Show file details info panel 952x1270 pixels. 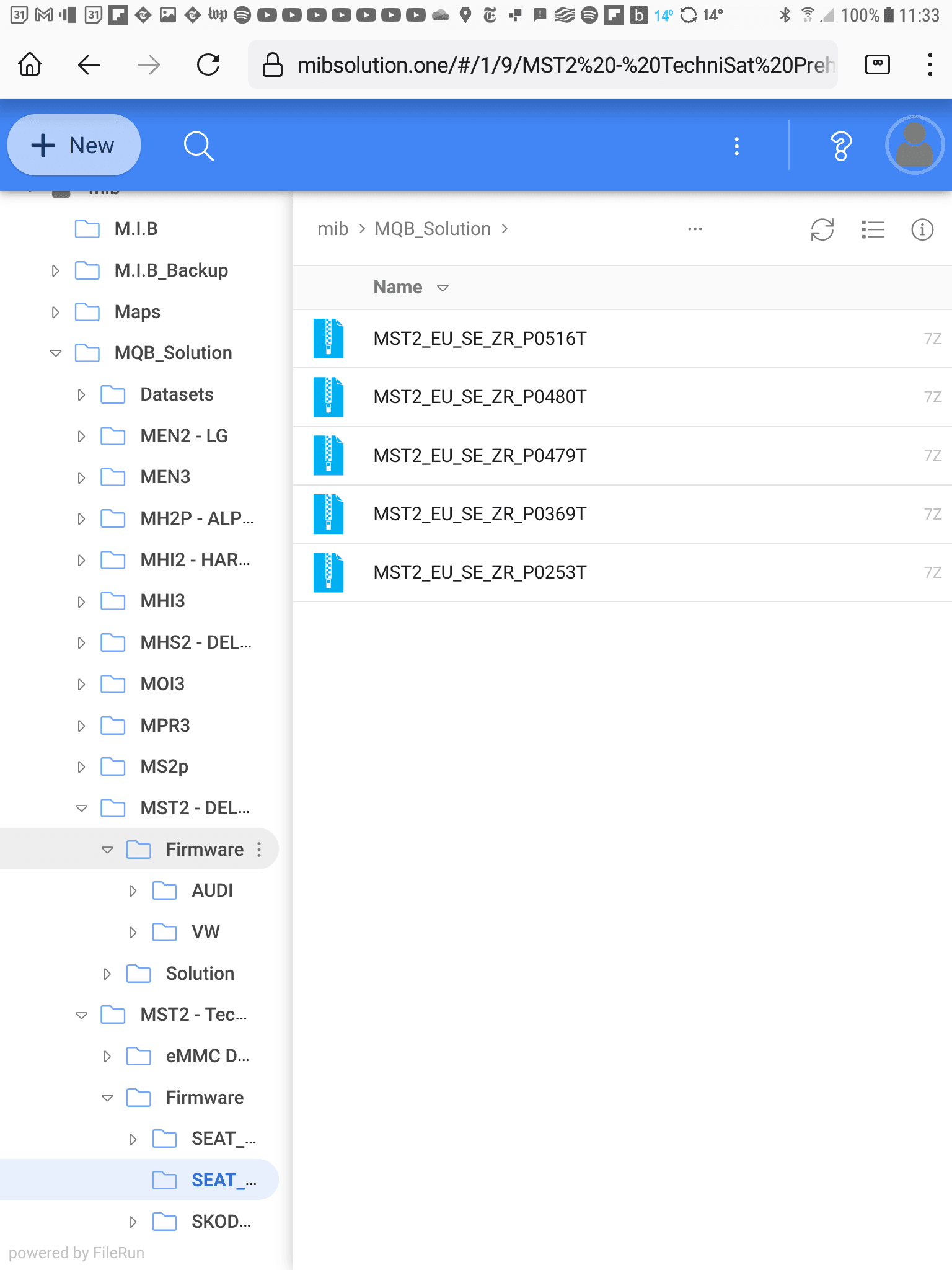[x=922, y=229]
